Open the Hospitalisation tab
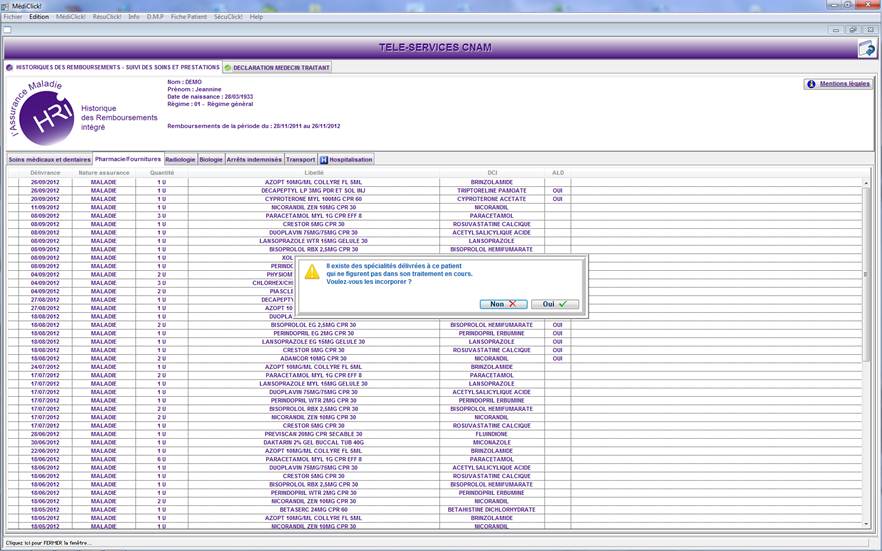This screenshot has height=551, width=882. (346, 160)
